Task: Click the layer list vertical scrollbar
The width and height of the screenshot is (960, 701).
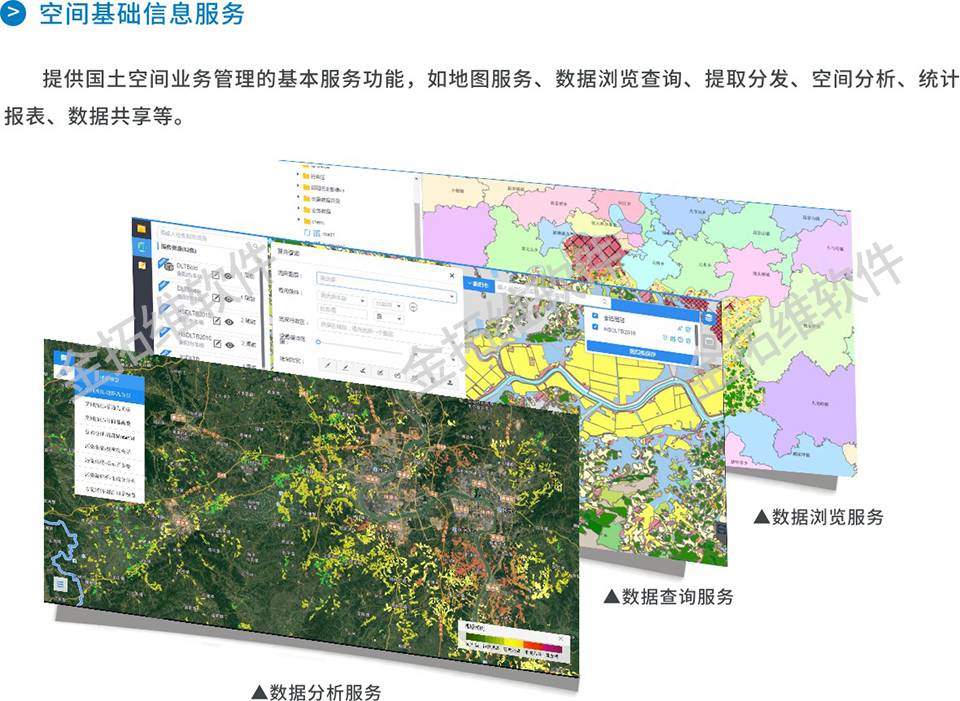Action: 263,318
